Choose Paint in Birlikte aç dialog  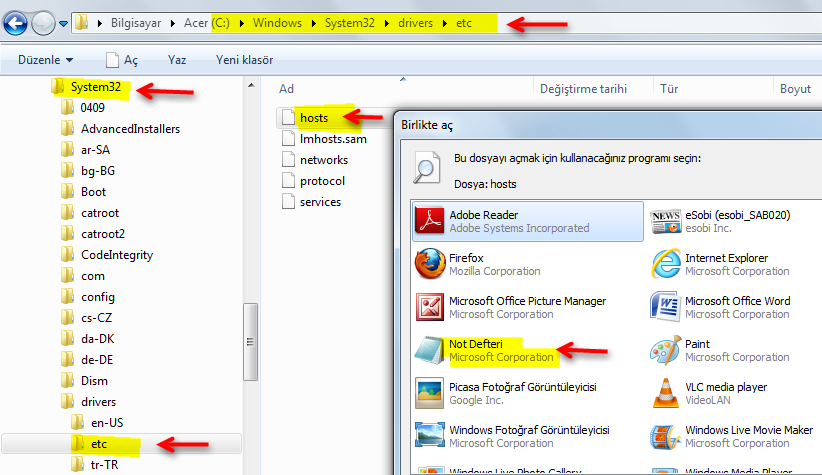point(720,350)
